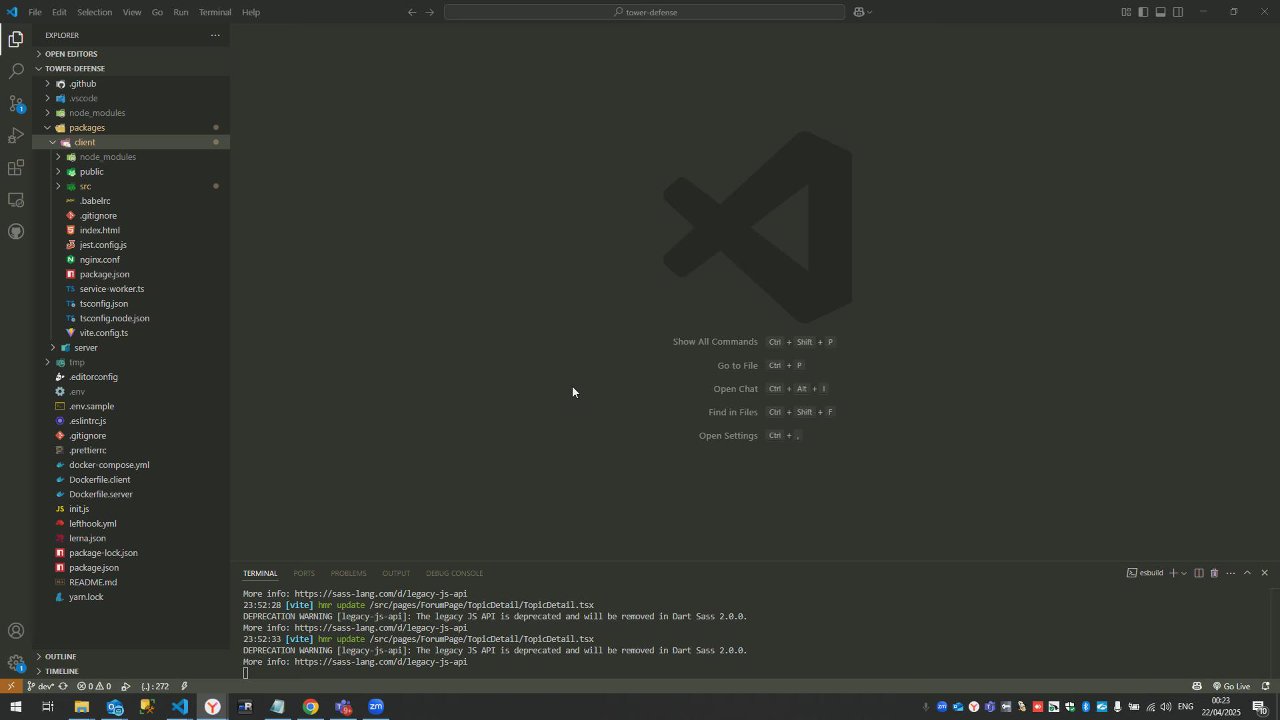This screenshot has height=720, width=1280.
Task: Open Source Control view in the activity bar
Action: point(16,104)
